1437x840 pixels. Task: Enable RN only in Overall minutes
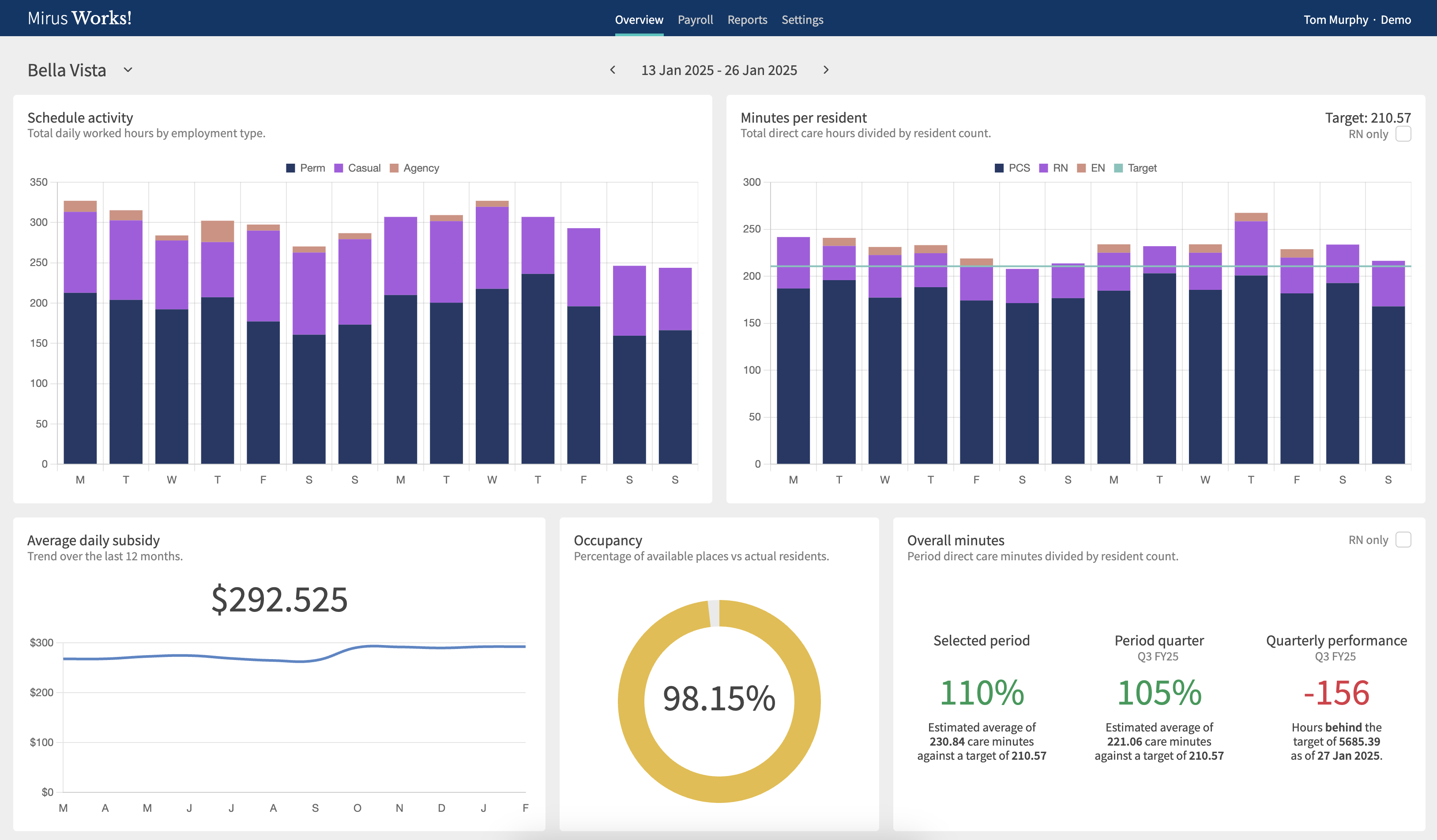click(1403, 540)
